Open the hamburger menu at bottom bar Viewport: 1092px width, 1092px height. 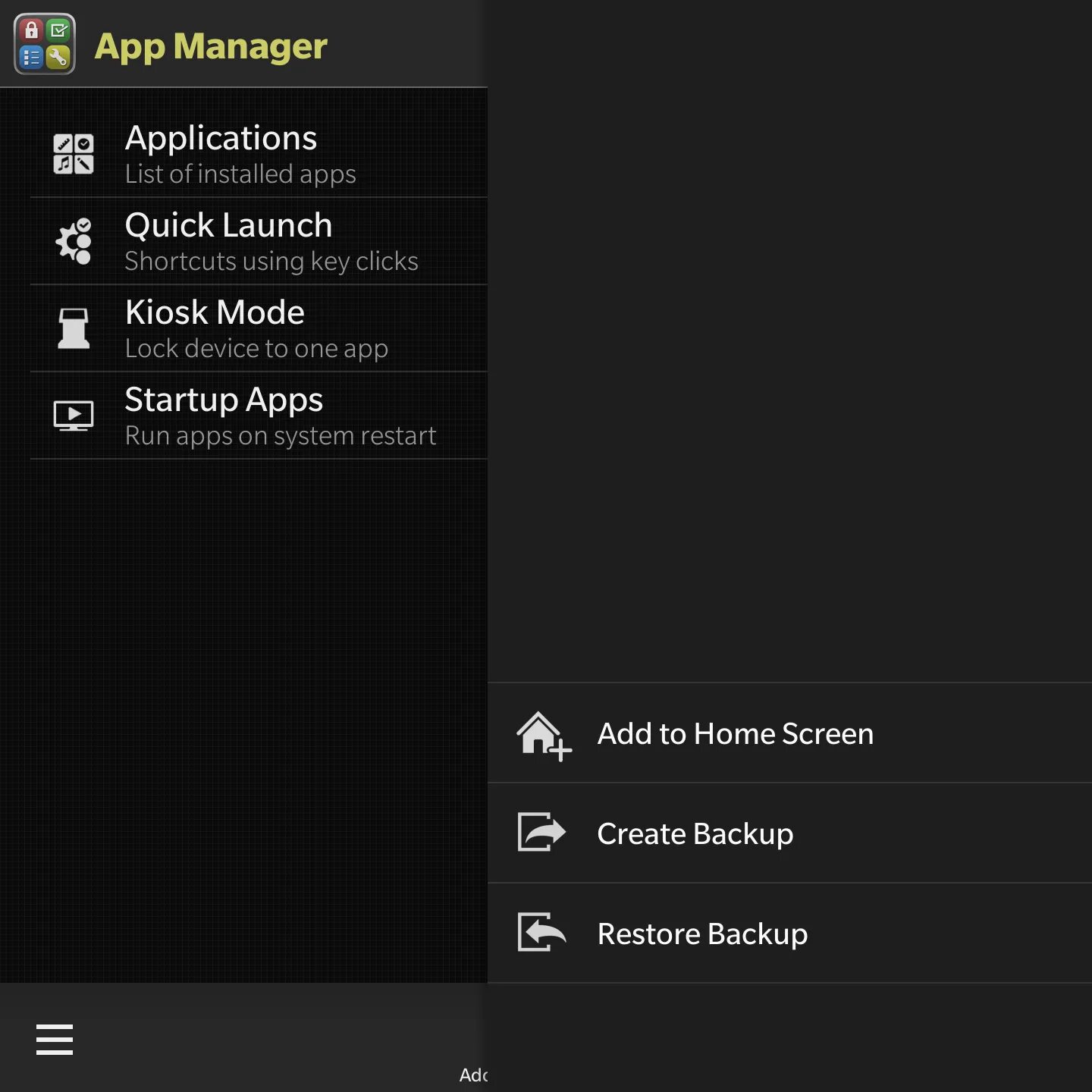[x=55, y=1039]
